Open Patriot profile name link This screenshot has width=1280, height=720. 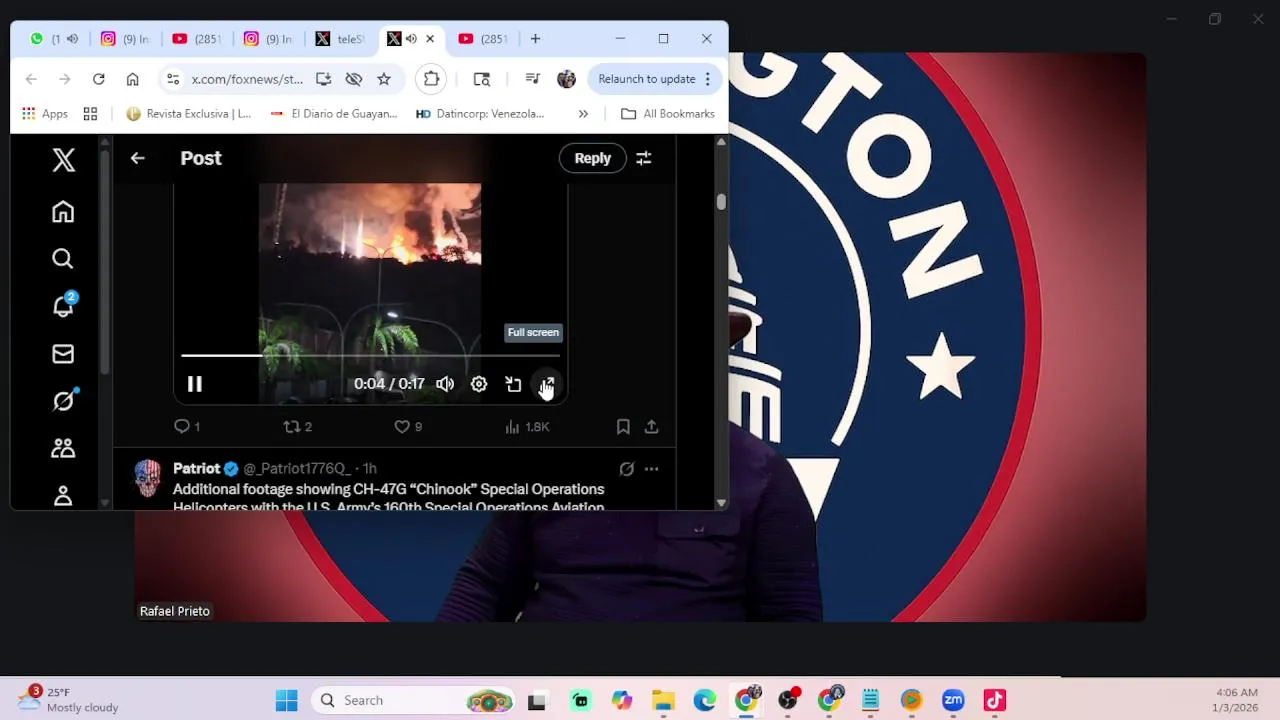(197, 468)
